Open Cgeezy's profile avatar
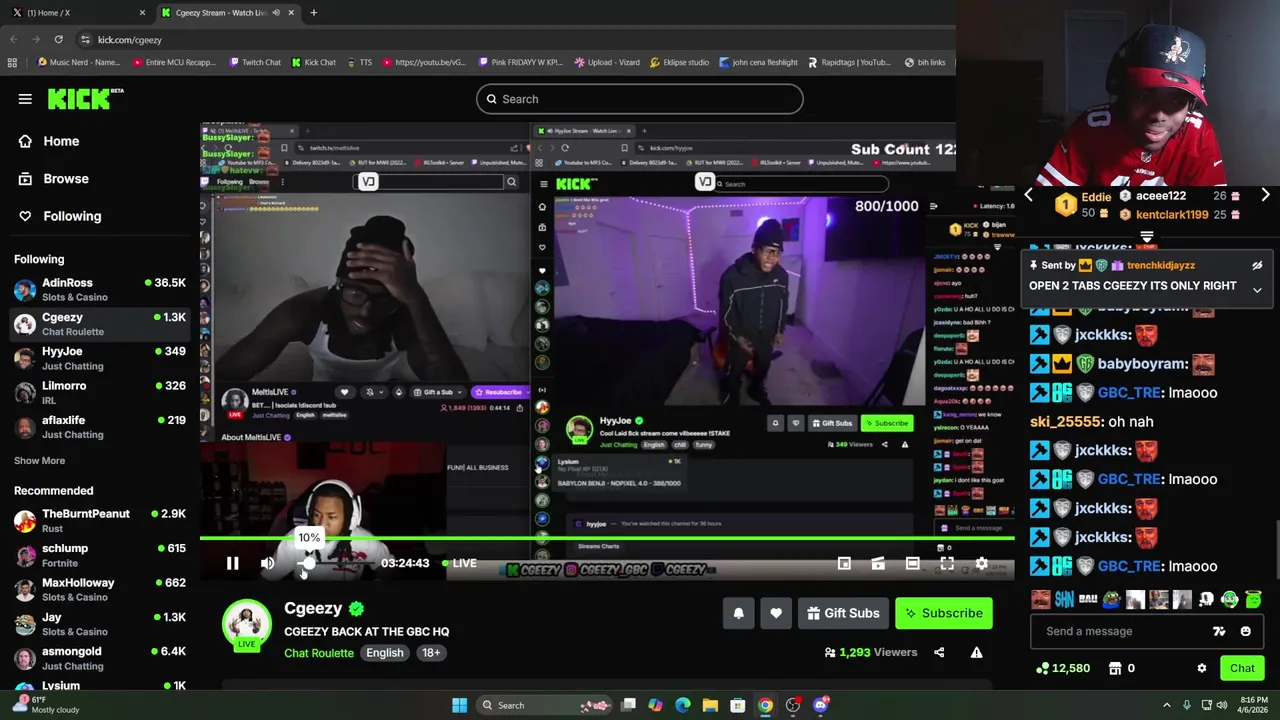This screenshot has height=720, width=1280. [246, 624]
